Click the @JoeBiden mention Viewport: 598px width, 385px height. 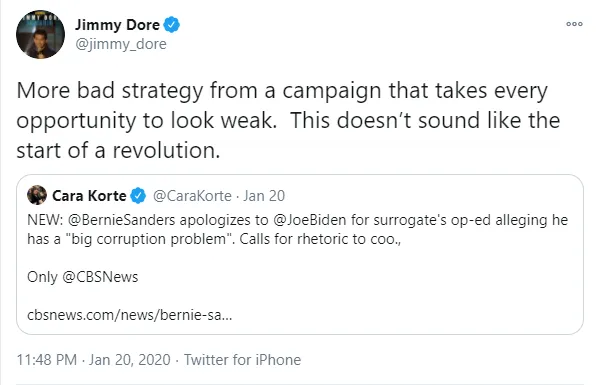click(310, 220)
